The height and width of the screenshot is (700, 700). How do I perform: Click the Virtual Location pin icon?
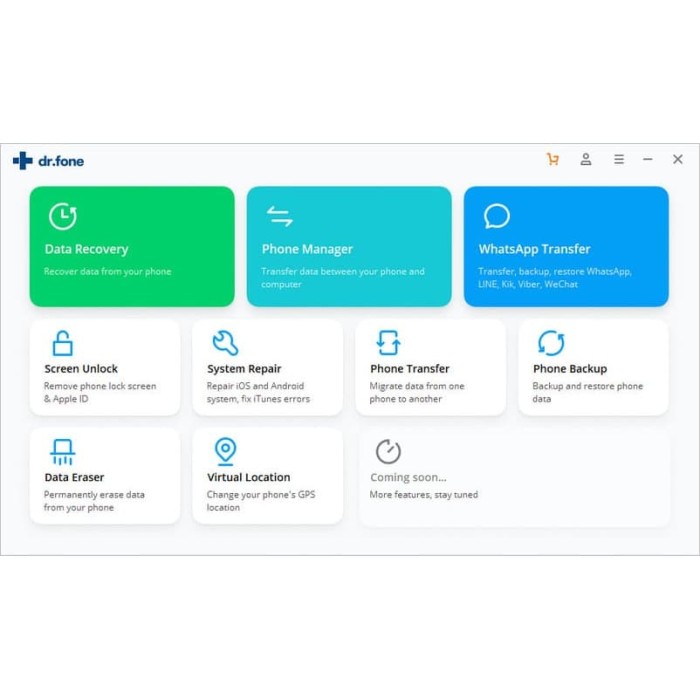[225, 452]
